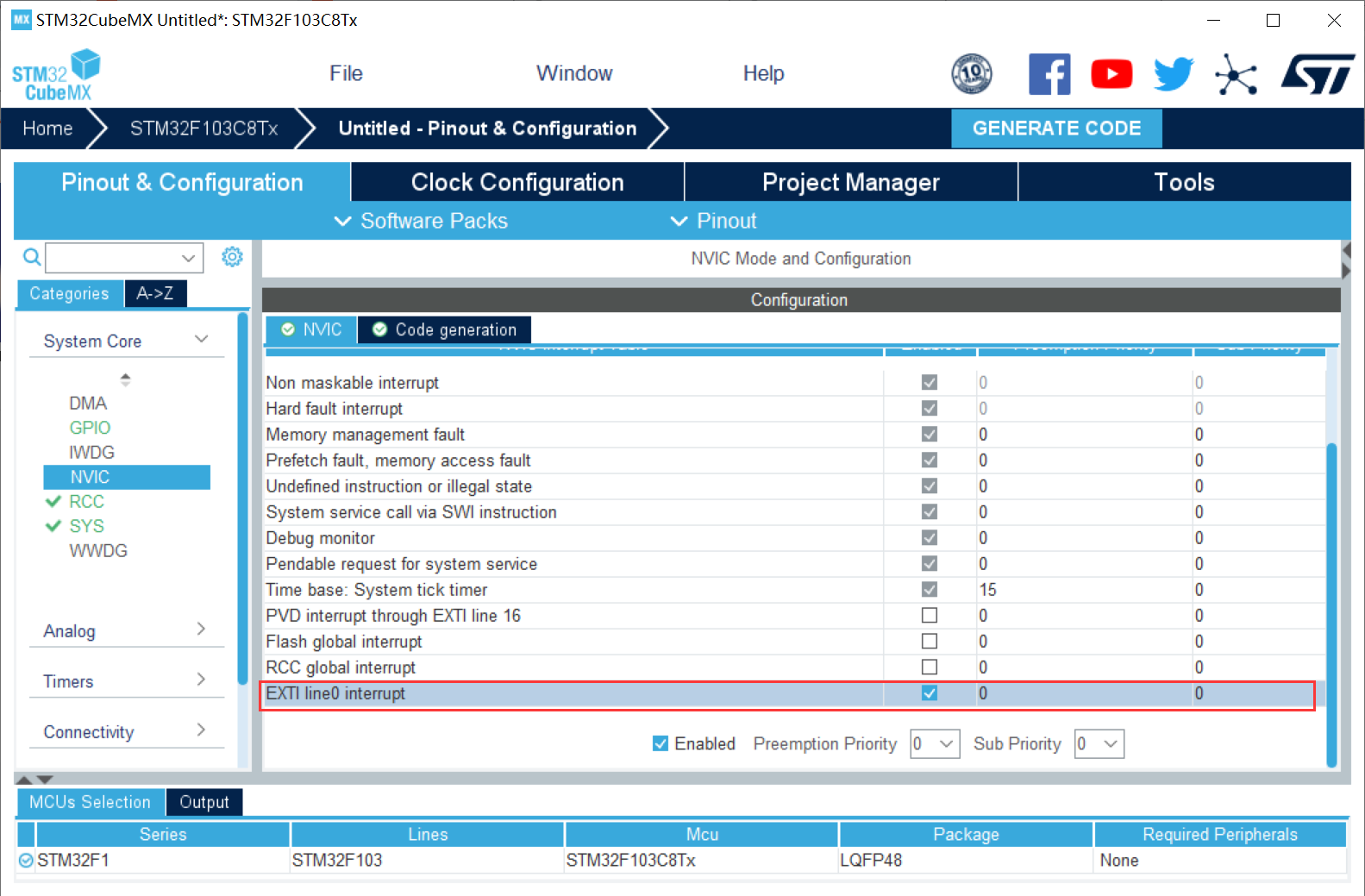The height and width of the screenshot is (896, 1365).
Task: Switch to Clock Configuration tab
Action: click(517, 182)
